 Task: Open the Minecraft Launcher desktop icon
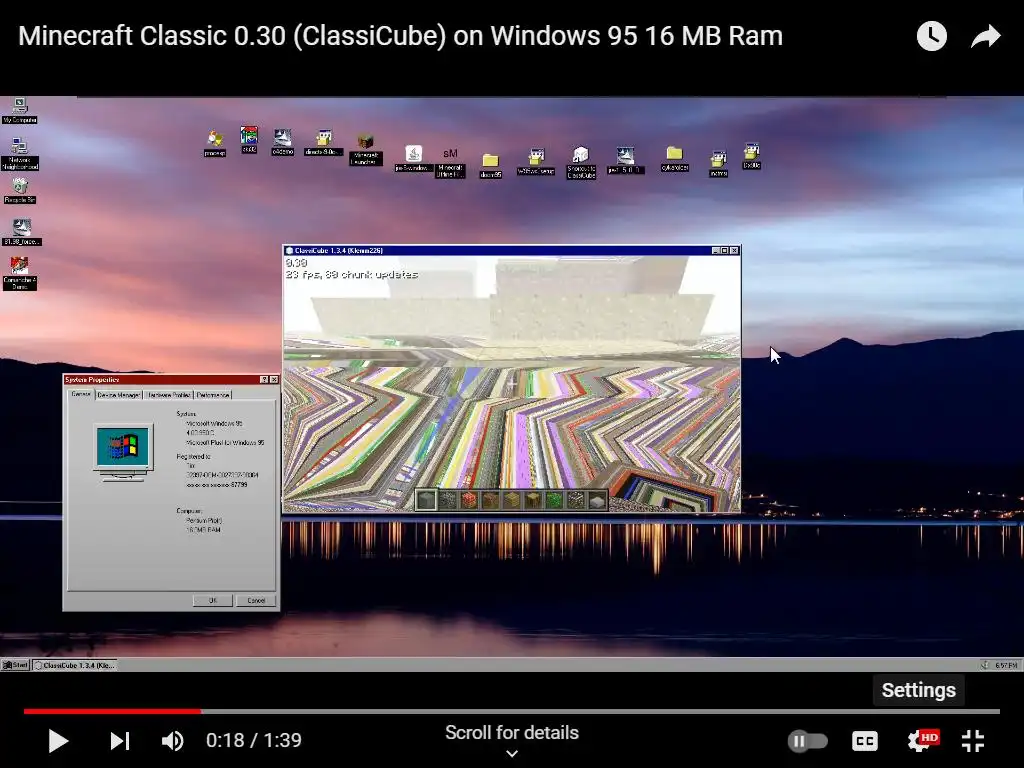(366, 150)
